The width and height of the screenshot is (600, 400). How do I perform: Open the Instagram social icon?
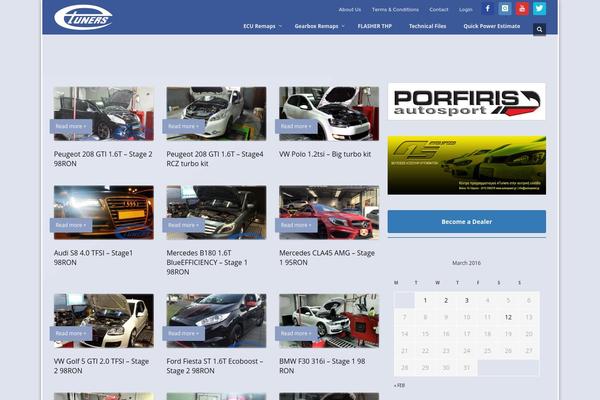505,8
